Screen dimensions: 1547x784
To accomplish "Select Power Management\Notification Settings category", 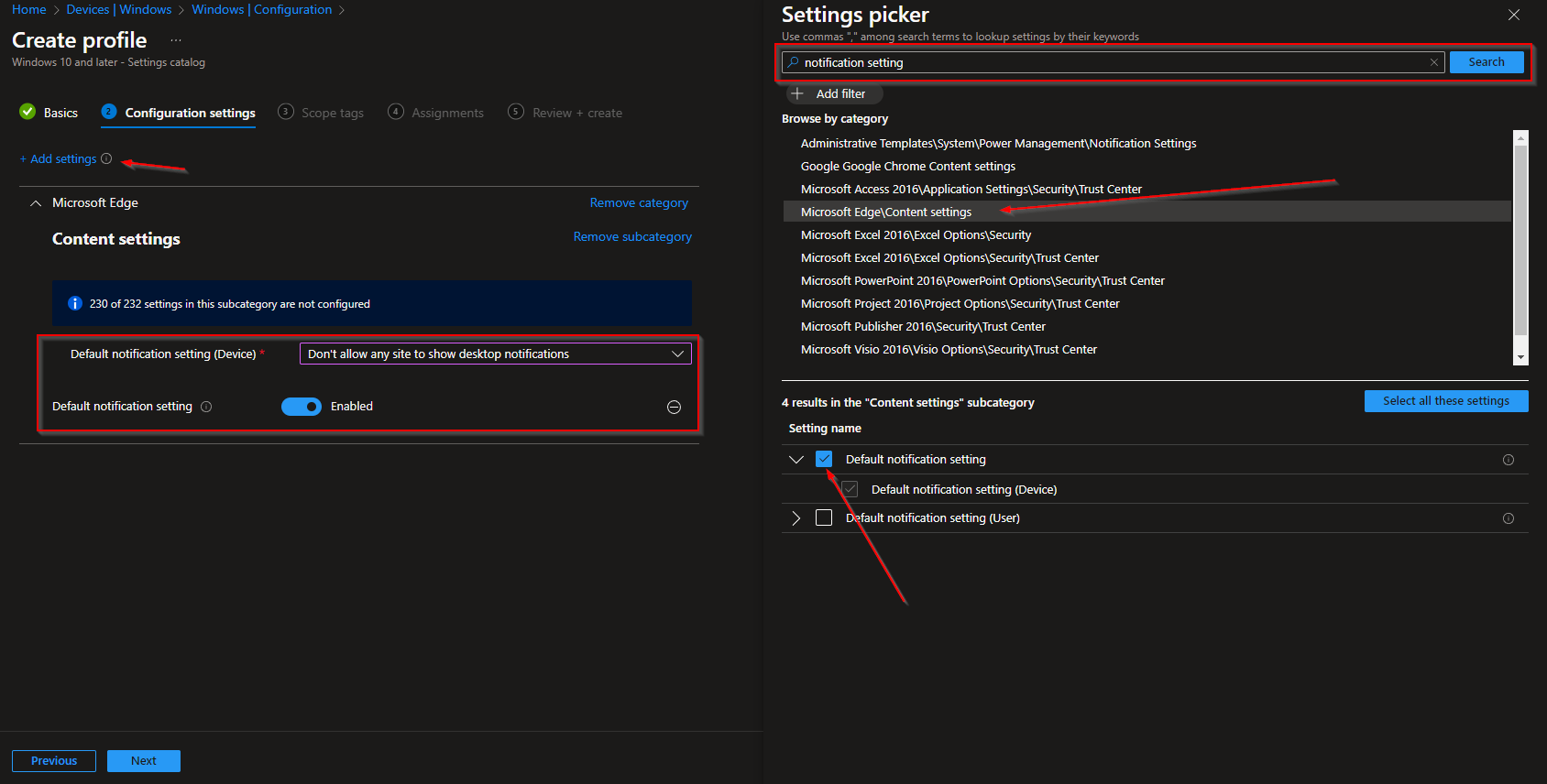I will point(1147,144).
